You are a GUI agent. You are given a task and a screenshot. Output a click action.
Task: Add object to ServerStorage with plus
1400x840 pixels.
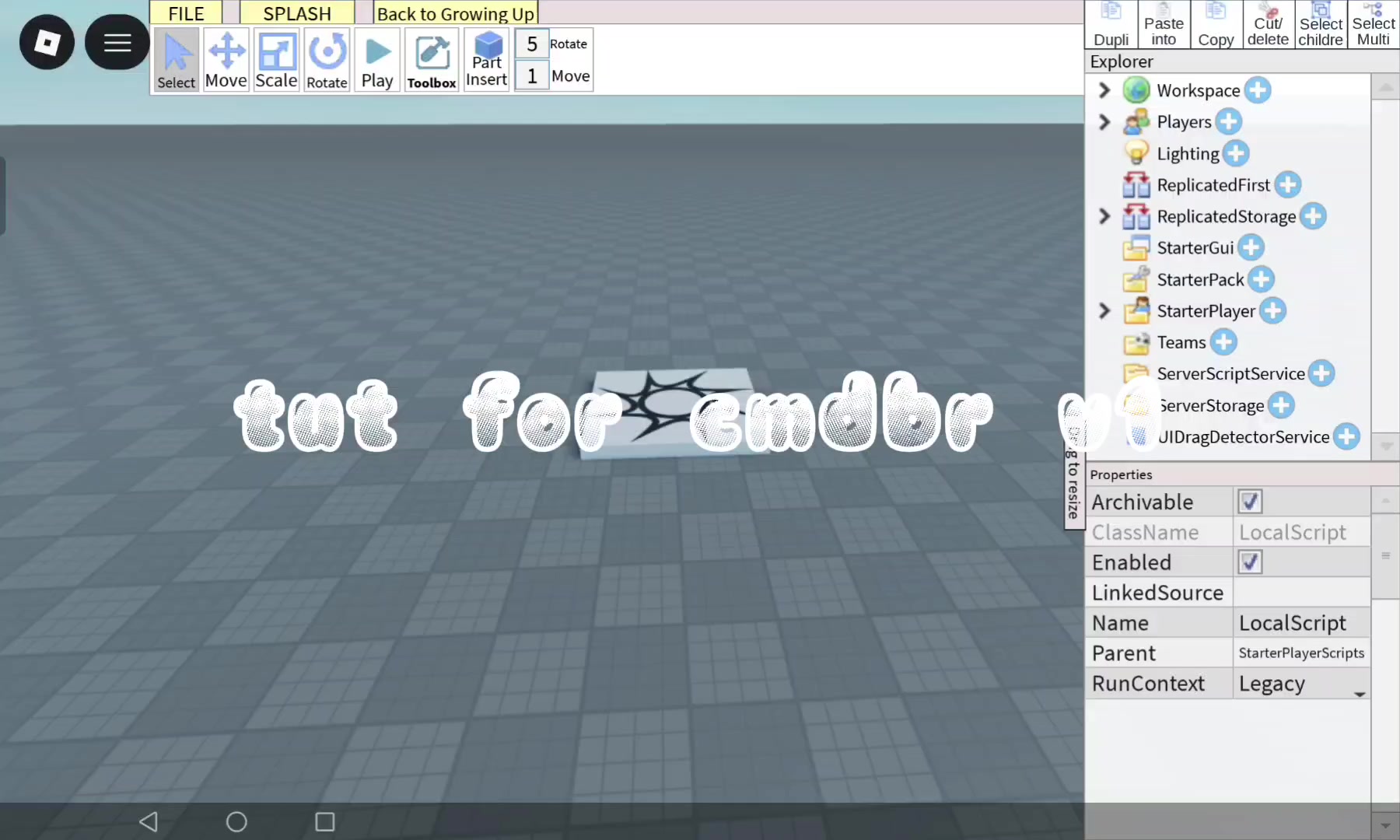pyautogui.click(x=1281, y=405)
